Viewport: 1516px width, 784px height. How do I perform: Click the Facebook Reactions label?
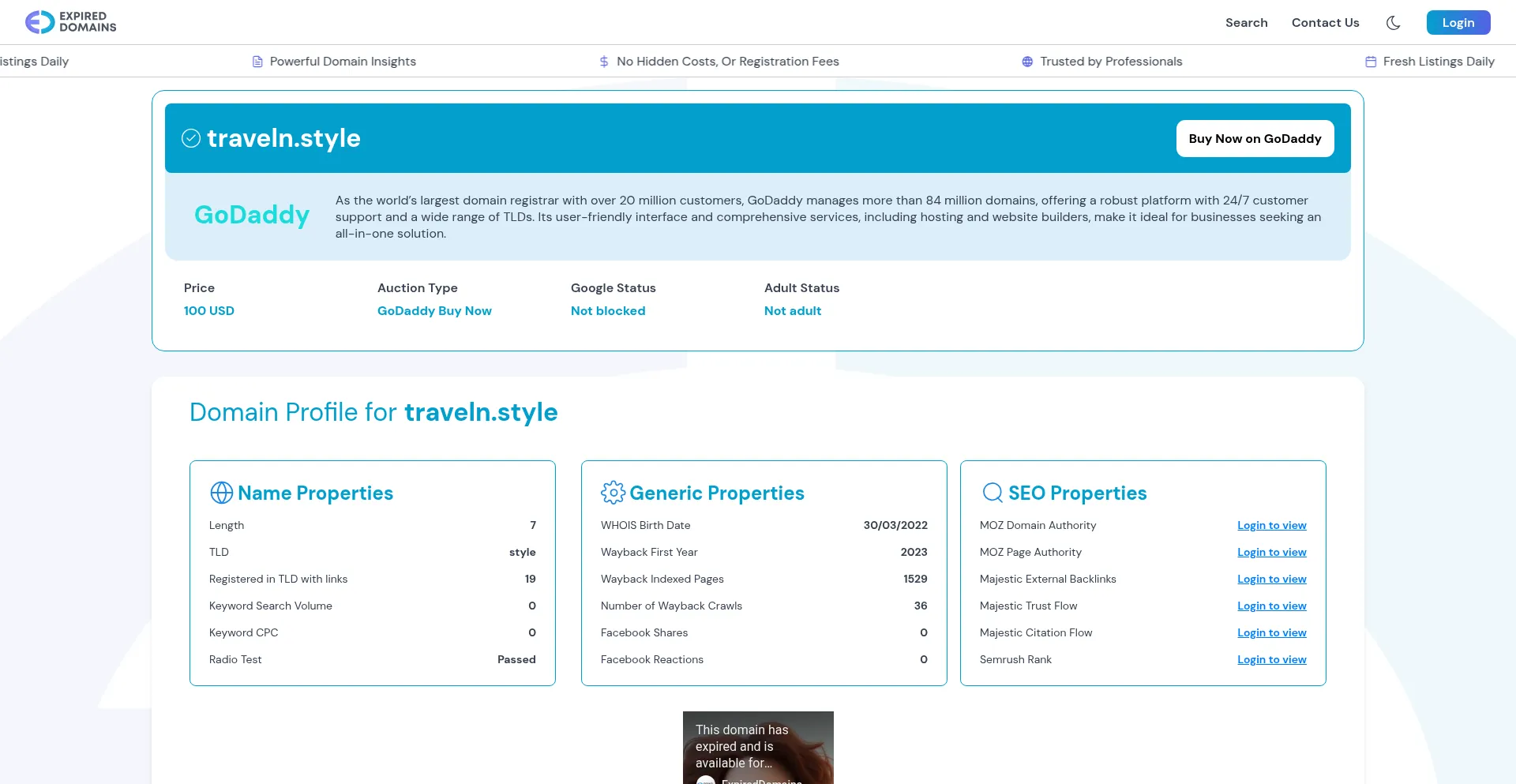pos(652,659)
